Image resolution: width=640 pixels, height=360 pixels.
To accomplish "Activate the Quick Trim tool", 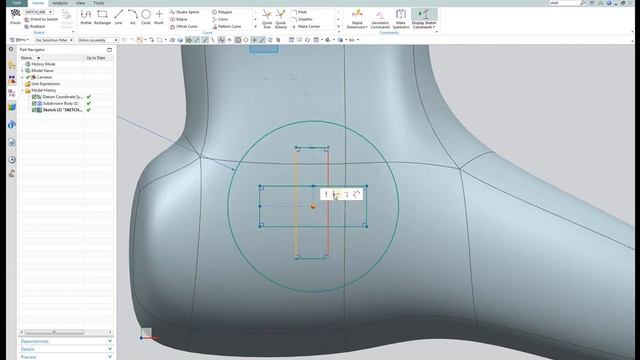I will click(267, 18).
